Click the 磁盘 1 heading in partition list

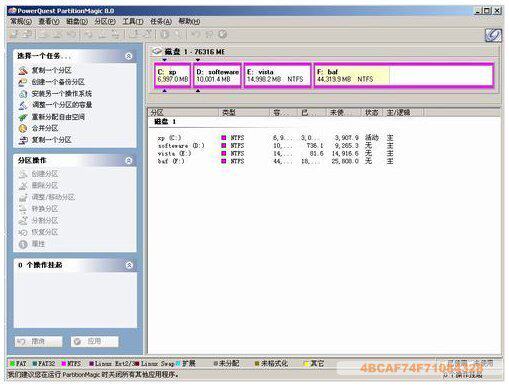(x=165, y=122)
